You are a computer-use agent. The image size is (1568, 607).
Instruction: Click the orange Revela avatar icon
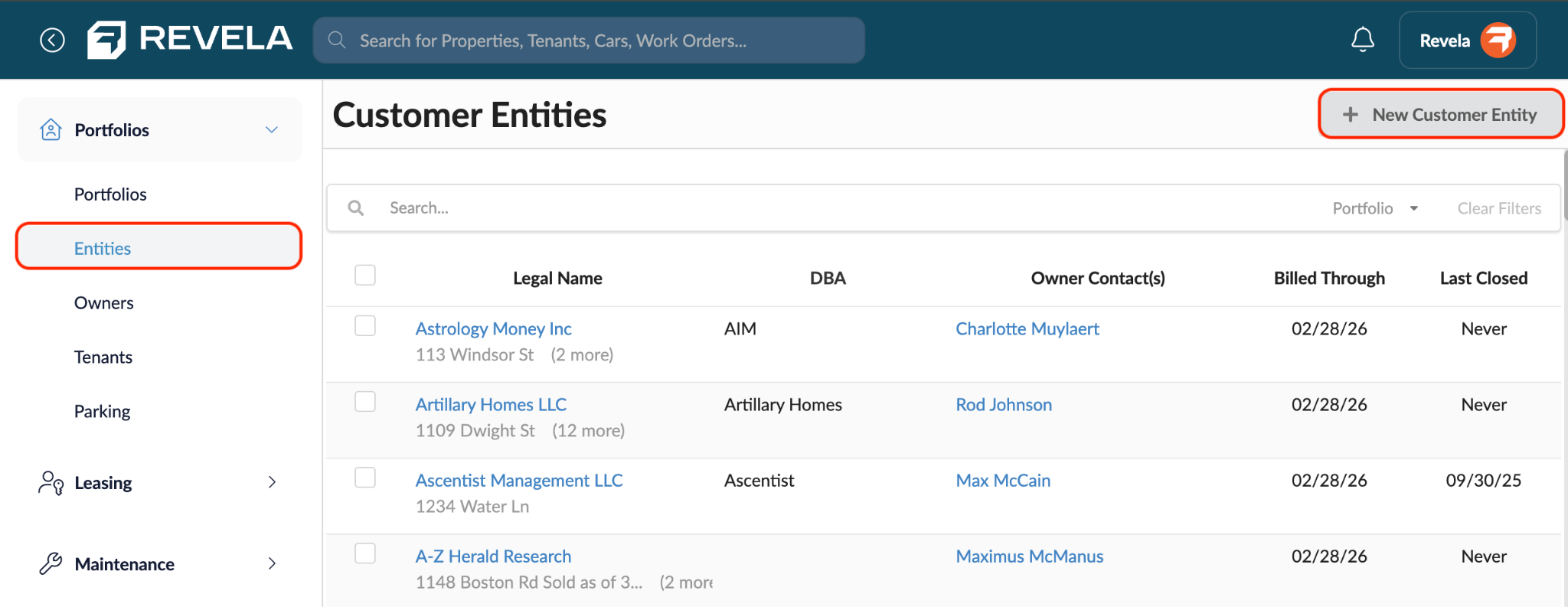pos(1498,41)
